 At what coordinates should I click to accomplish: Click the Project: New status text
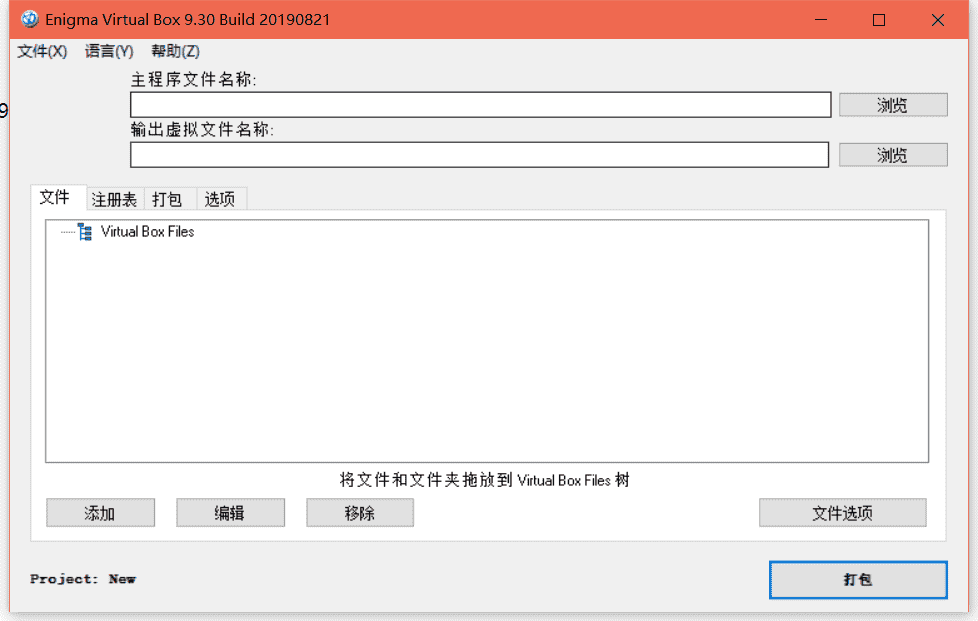(x=83, y=579)
